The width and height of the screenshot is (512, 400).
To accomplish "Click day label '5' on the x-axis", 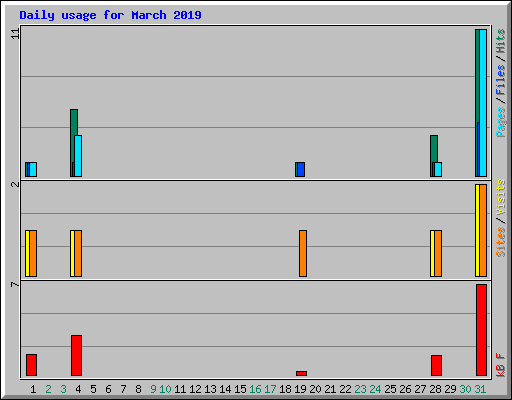I will (x=93, y=389).
